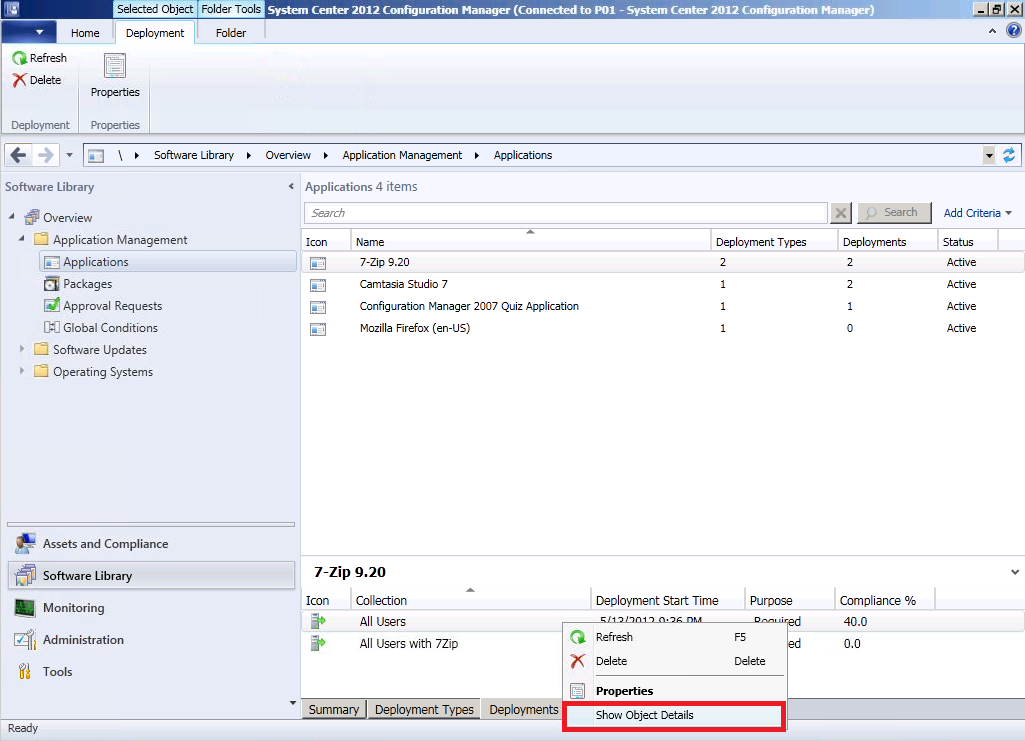Open workspace overflow arrow at pane bottom

[x=292, y=703]
